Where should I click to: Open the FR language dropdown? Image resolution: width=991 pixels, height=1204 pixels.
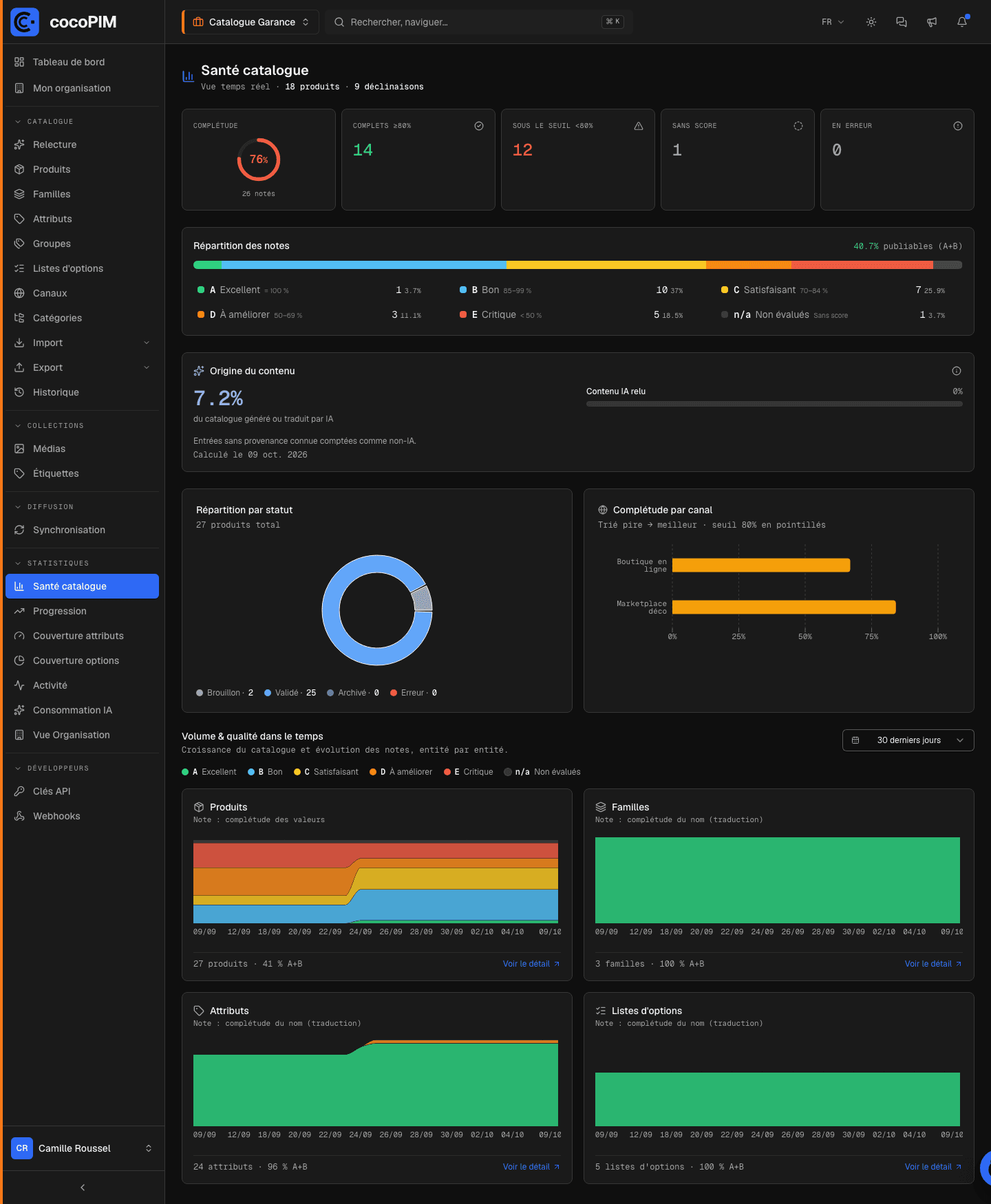pyautogui.click(x=833, y=22)
